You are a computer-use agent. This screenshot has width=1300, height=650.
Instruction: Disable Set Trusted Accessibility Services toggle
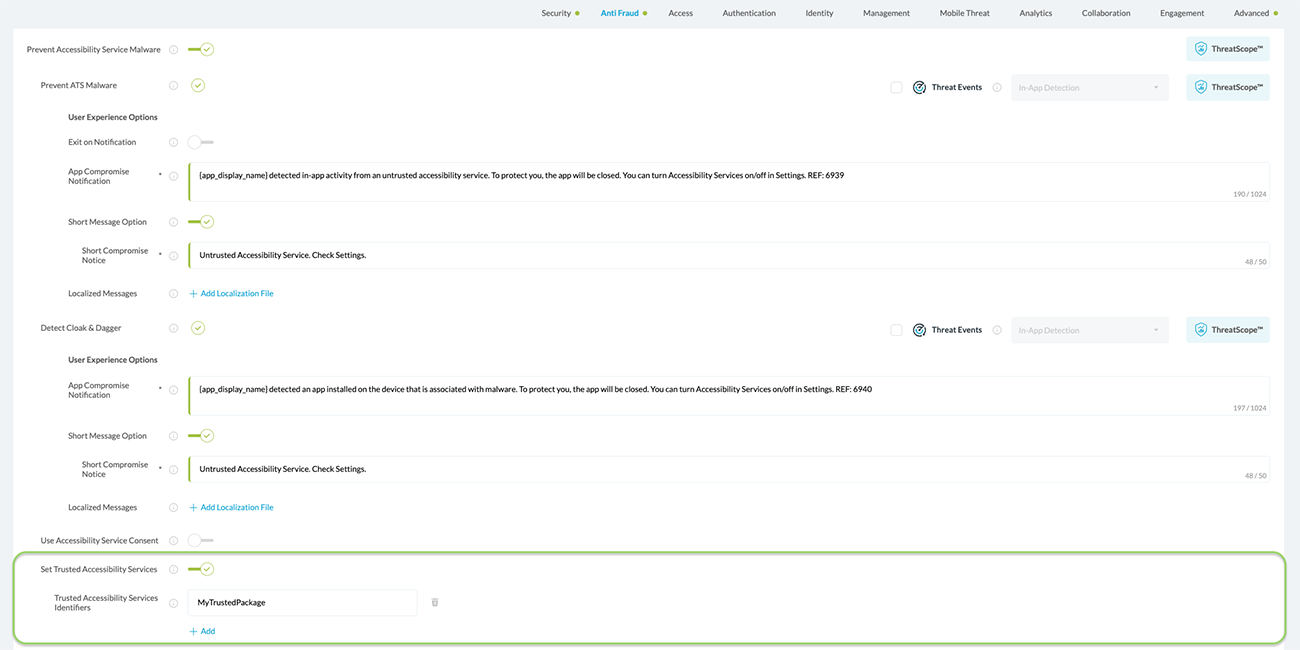[x=201, y=569]
